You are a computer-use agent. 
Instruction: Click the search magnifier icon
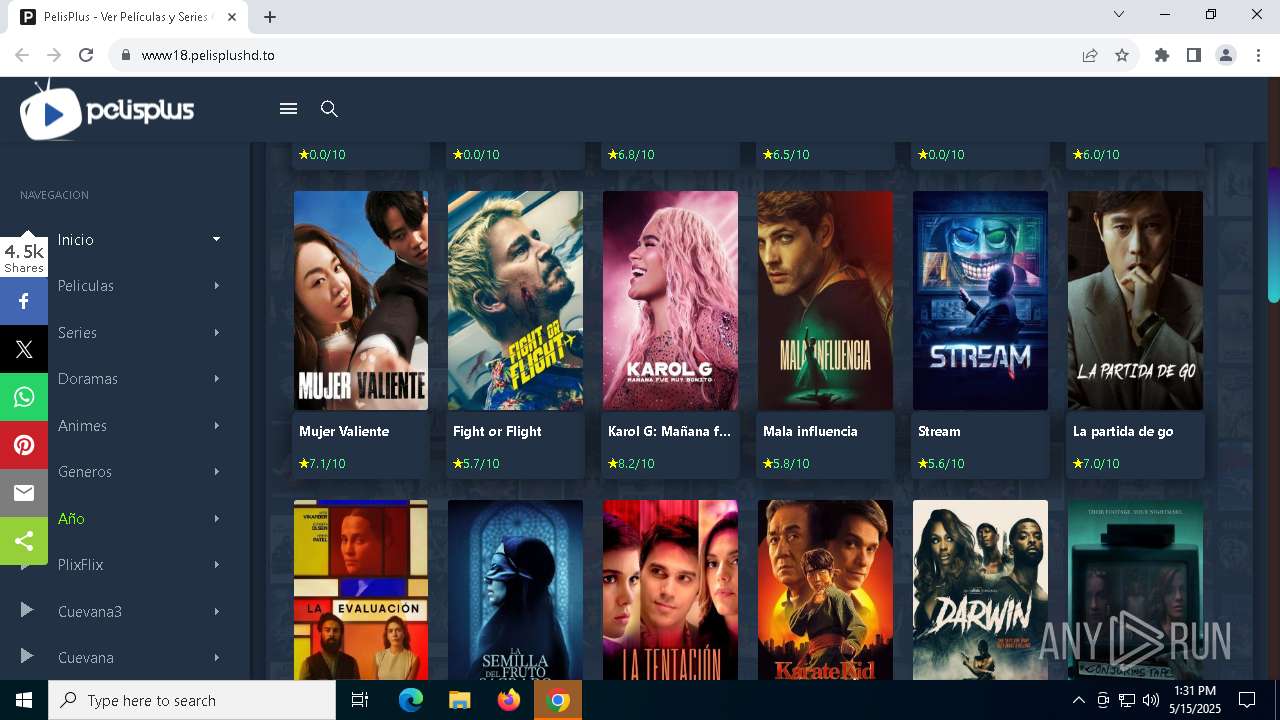[x=329, y=109]
